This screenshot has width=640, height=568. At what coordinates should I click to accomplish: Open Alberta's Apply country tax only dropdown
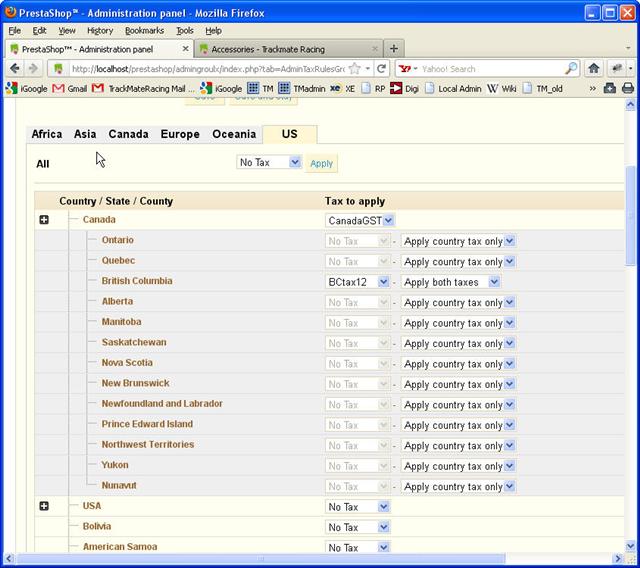tap(458, 302)
